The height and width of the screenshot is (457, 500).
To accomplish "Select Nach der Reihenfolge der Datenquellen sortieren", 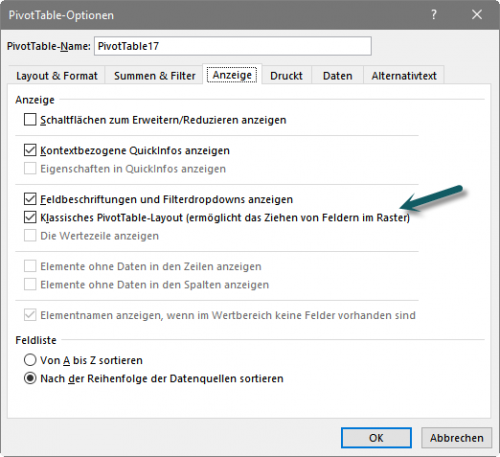I will pyautogui.click(x=30, y=378).
